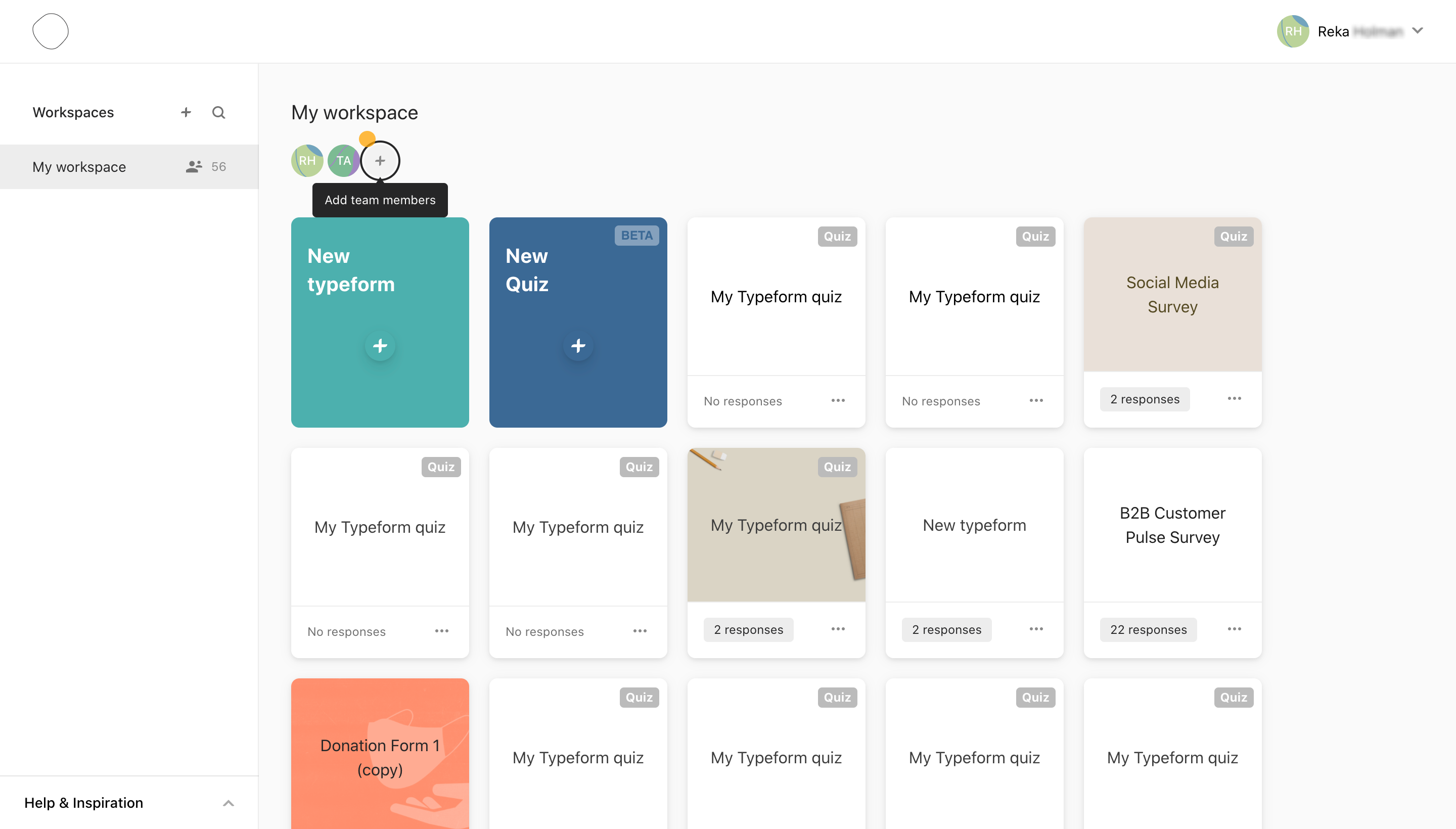Click the TA member avatar
Viewport: 1456px width, 829px height.
click(343, 161)
